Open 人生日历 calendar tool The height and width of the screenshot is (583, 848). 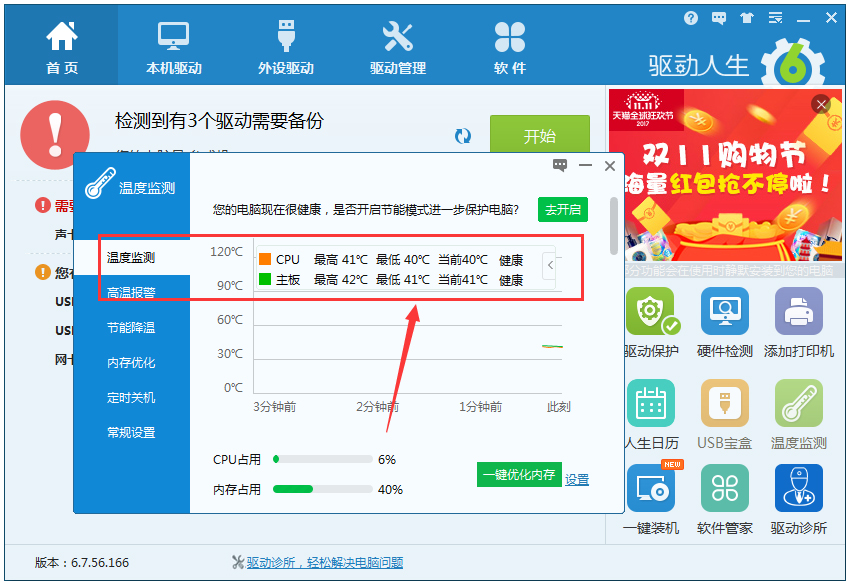point(651,415)
